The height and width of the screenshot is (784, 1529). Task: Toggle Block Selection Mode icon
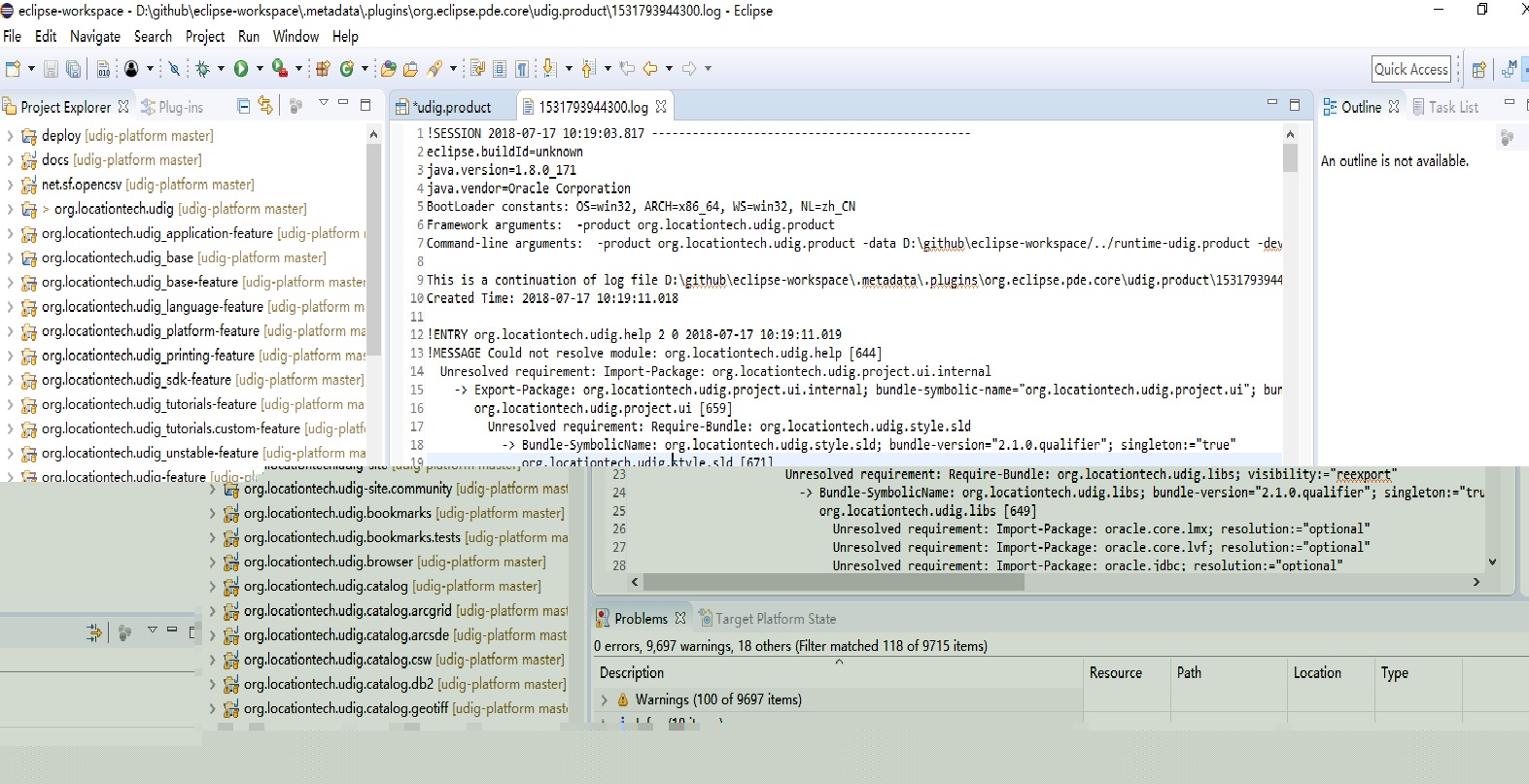500,69
